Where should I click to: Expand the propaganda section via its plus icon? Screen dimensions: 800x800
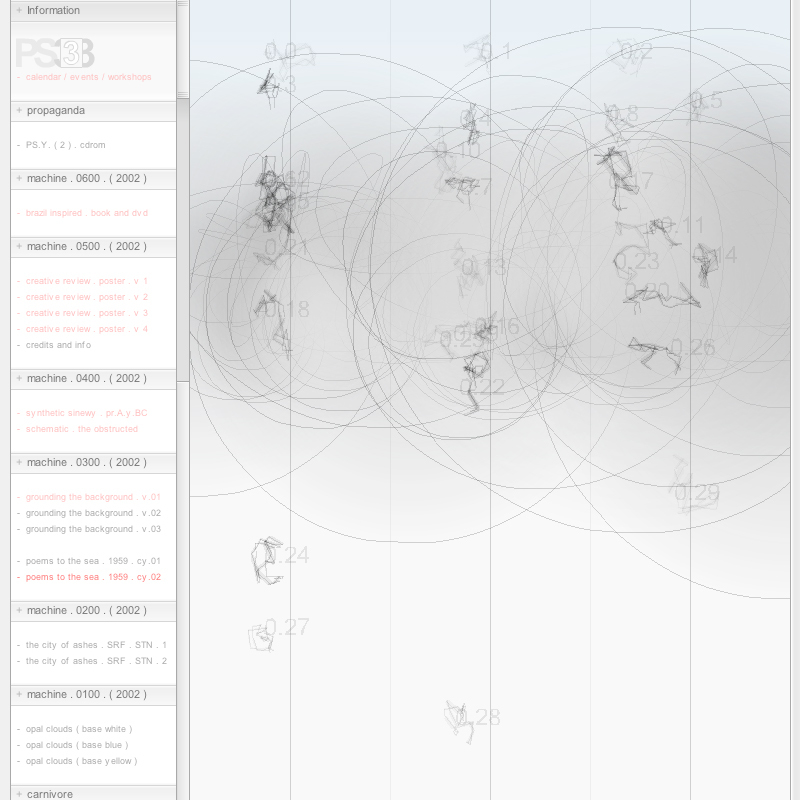pos(20,110)
